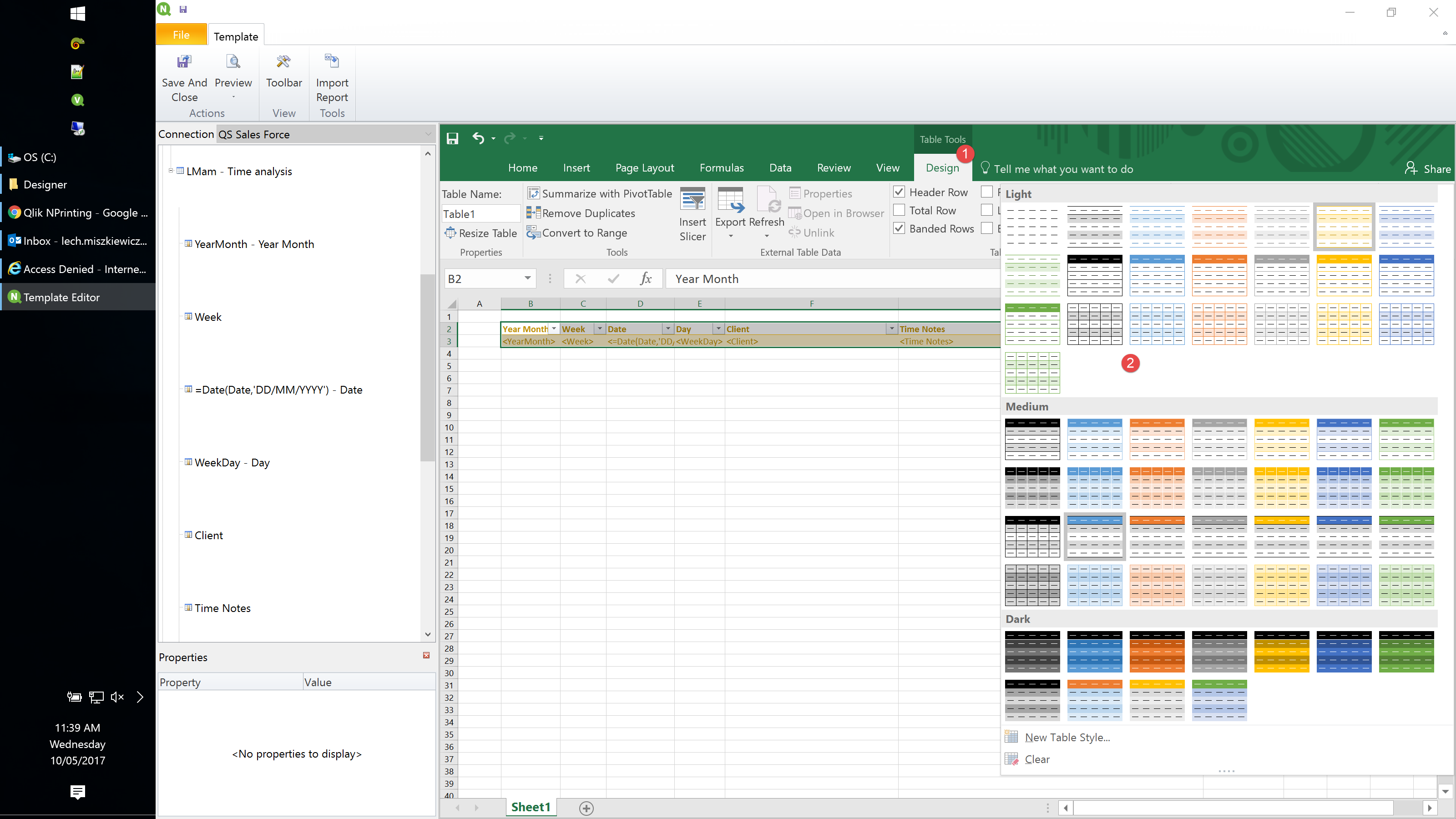
Task: Open Date column filter dropdown
Action: click(x=668, y=329)
